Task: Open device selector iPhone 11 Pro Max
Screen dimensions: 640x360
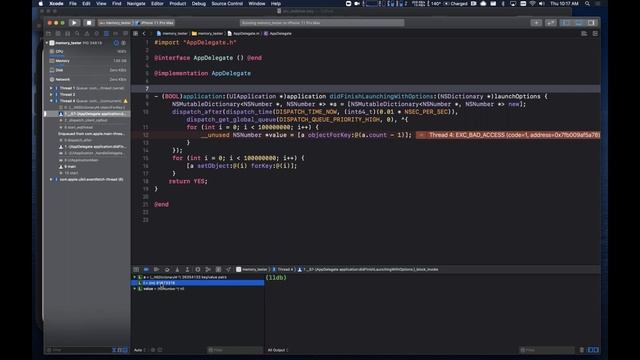Action: (x=155, y=23)
